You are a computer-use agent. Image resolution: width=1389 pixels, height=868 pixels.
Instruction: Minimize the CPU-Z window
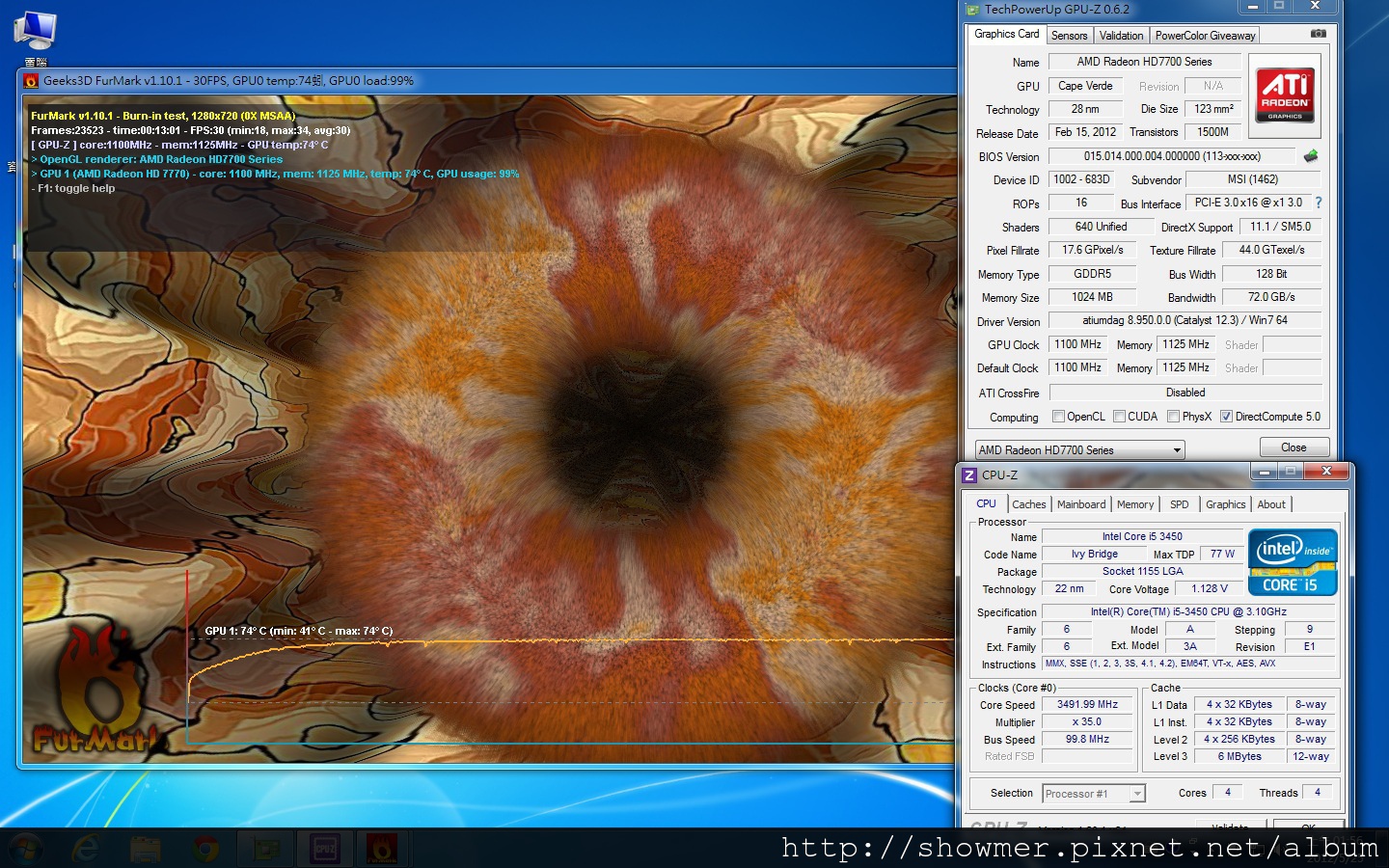1263,472
